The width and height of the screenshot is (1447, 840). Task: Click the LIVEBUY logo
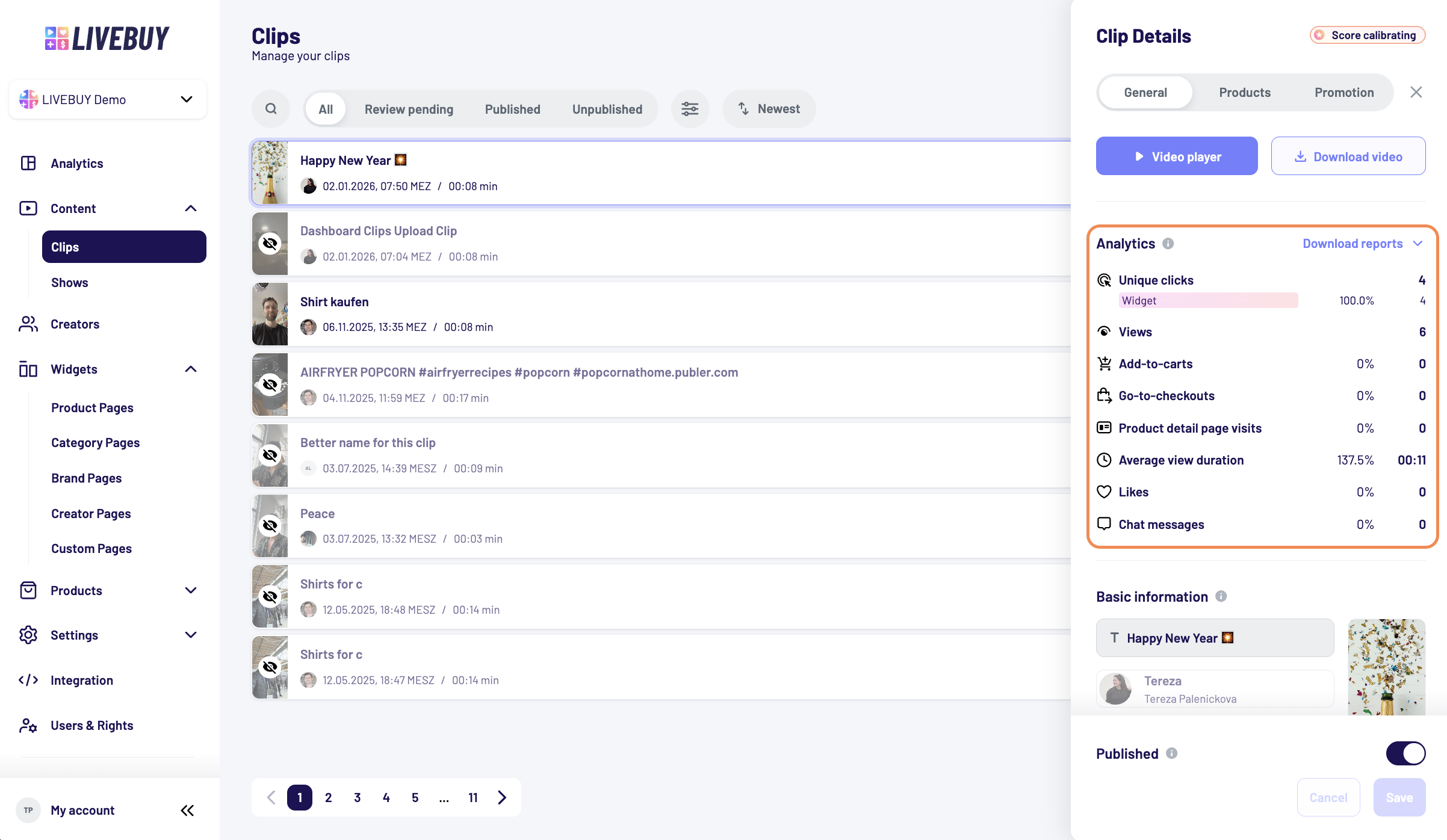pos(108,39)
